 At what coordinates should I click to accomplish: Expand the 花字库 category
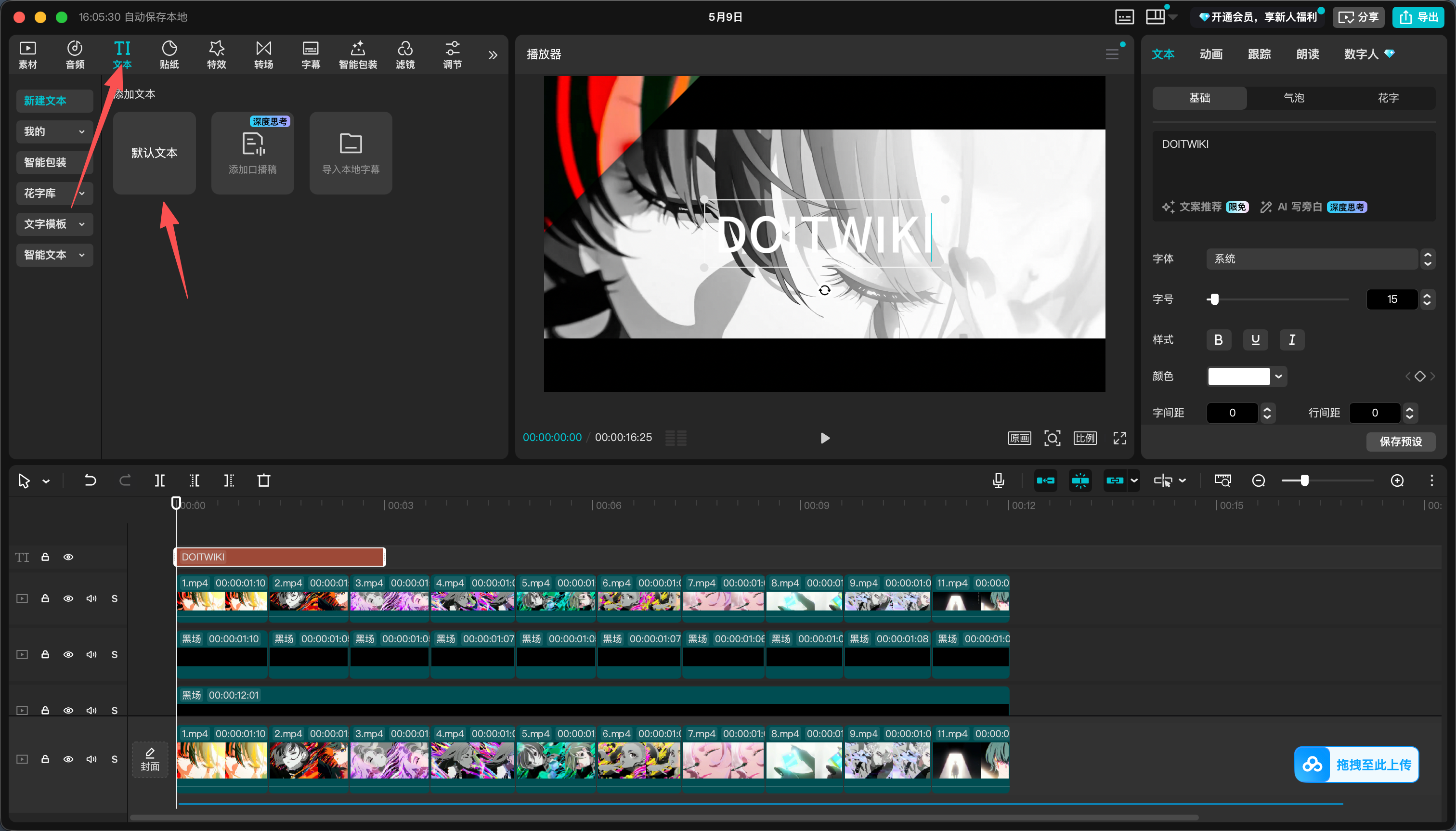[x=54, y=194]
